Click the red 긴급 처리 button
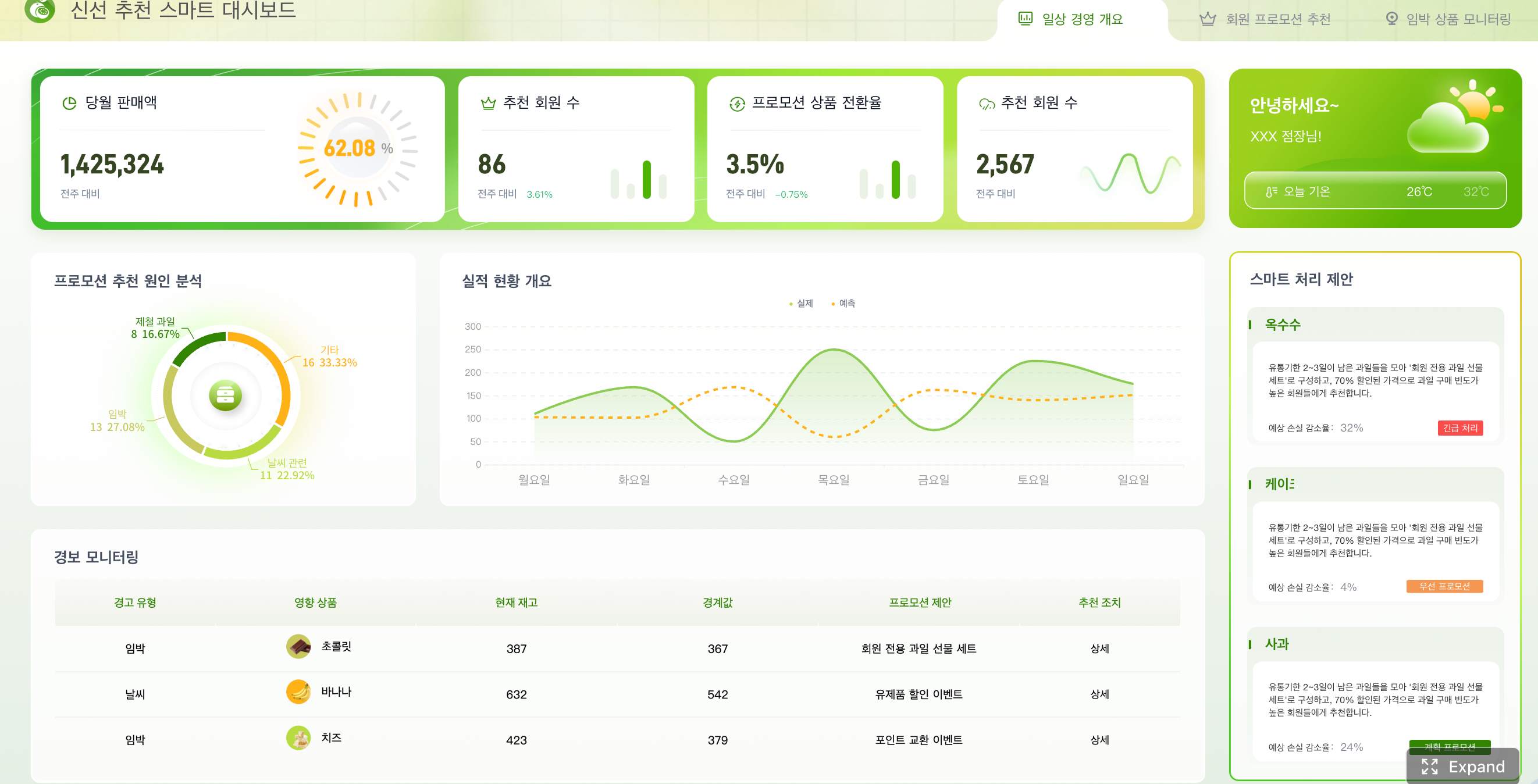 coord(1460,428)
